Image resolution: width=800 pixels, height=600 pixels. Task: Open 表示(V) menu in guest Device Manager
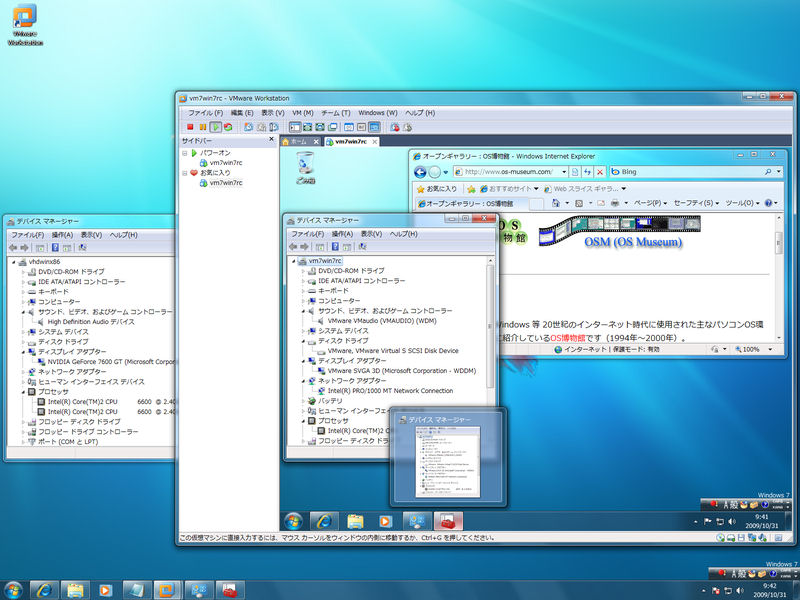coord(371,234)
